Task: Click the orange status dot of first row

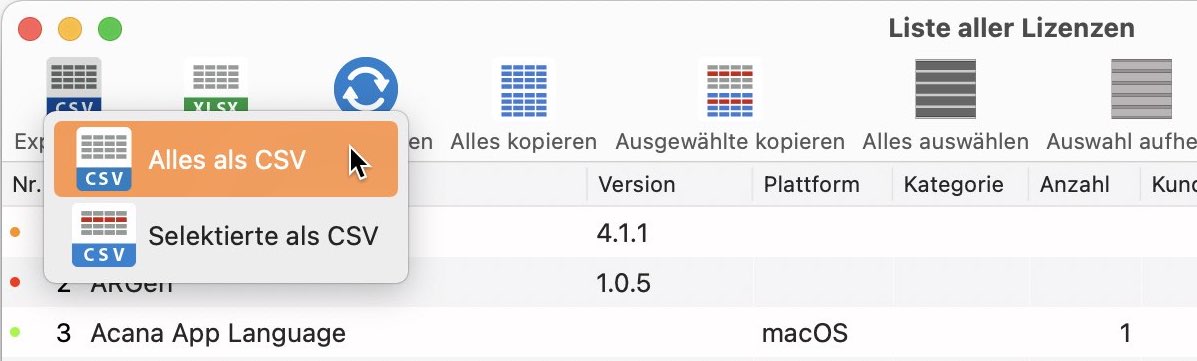Action: coord(15,232)
